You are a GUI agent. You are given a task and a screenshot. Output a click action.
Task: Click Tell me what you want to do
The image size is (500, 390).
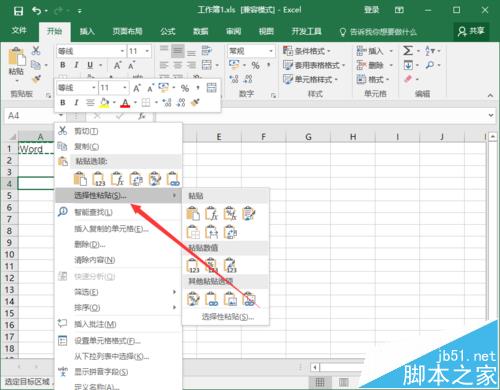click(x=379, y=32)
